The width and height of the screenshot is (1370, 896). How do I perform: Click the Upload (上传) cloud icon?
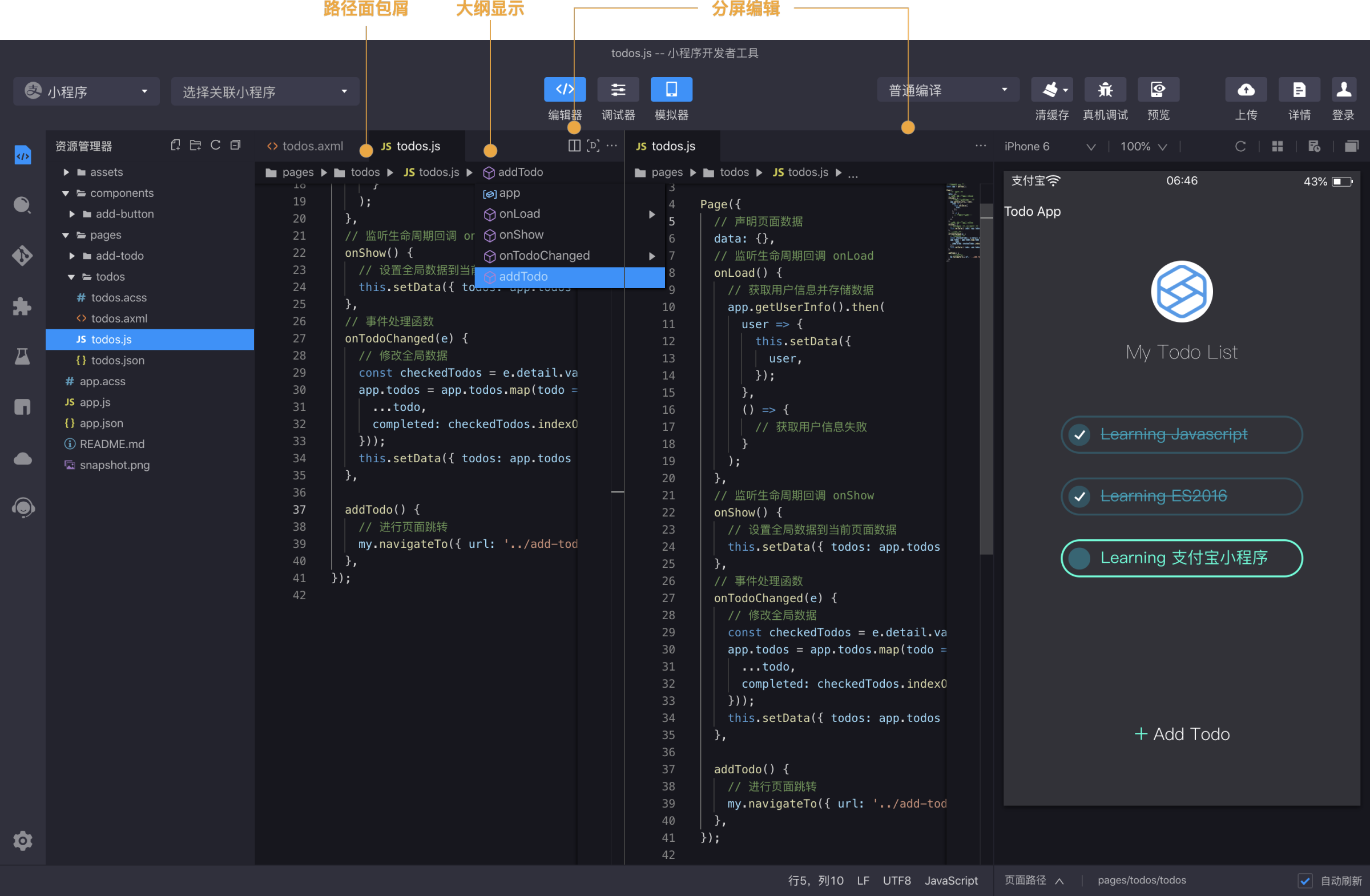point(1246,89)
